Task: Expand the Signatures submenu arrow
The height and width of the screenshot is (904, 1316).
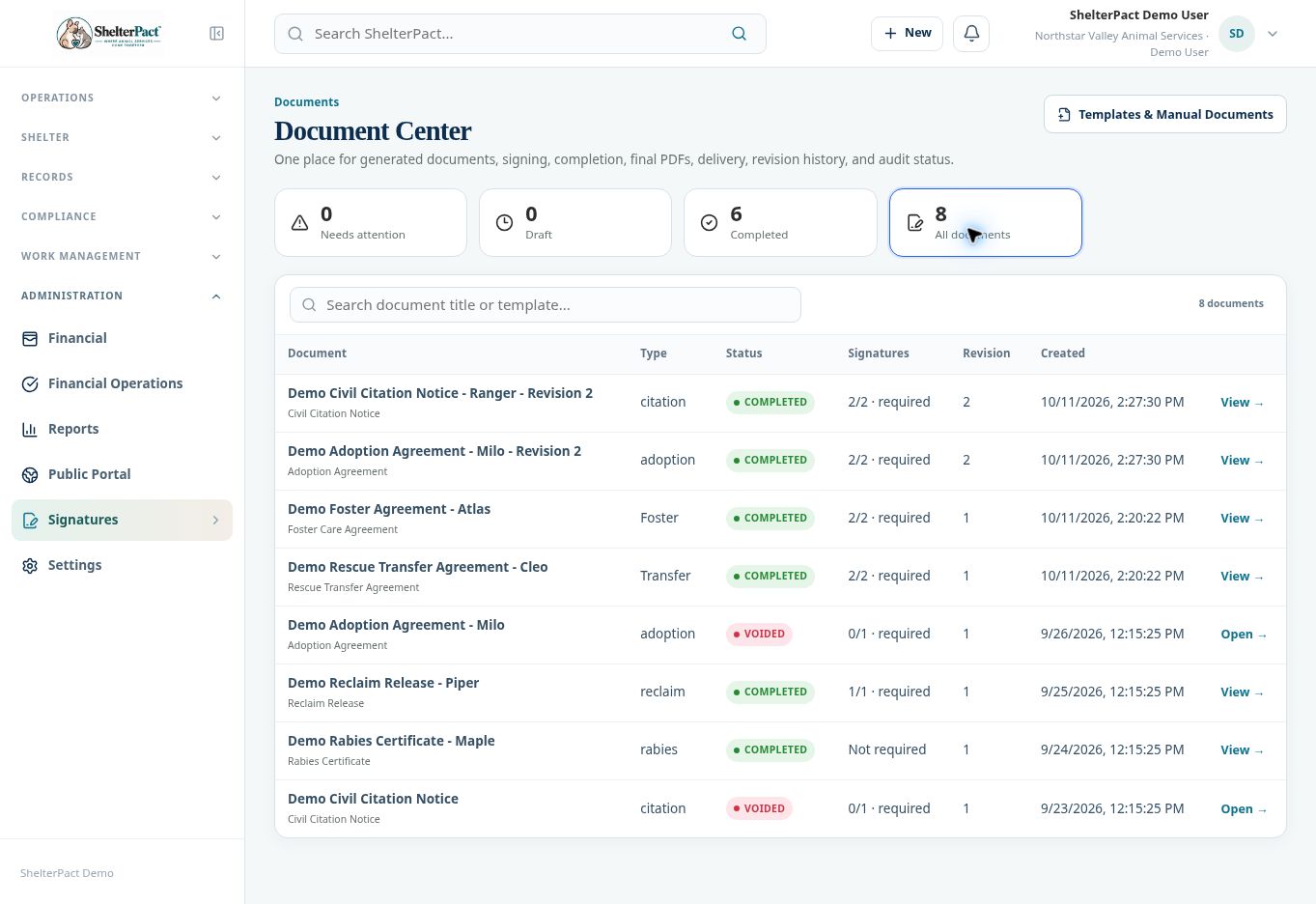Action: (x=215, y=520)
